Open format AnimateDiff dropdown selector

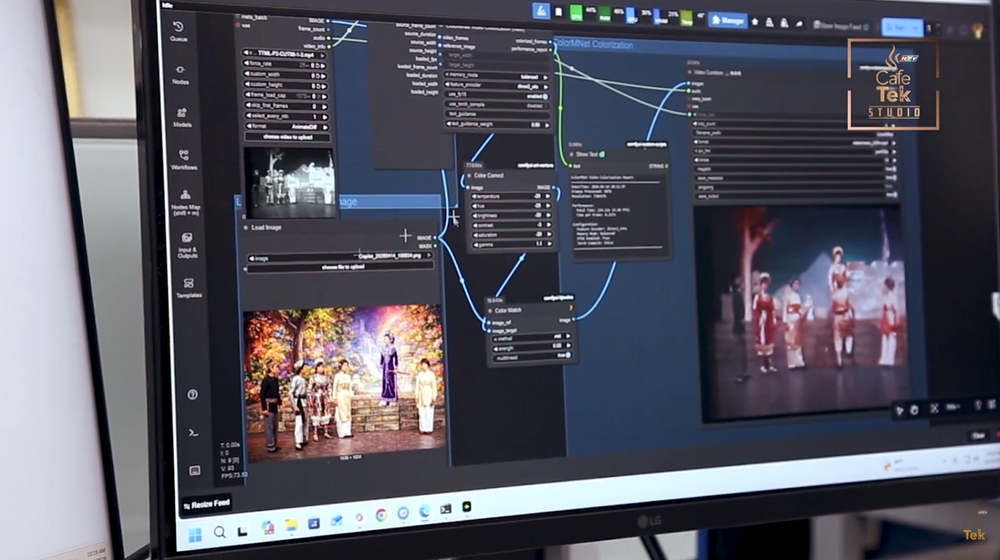(x=287, y=126)
